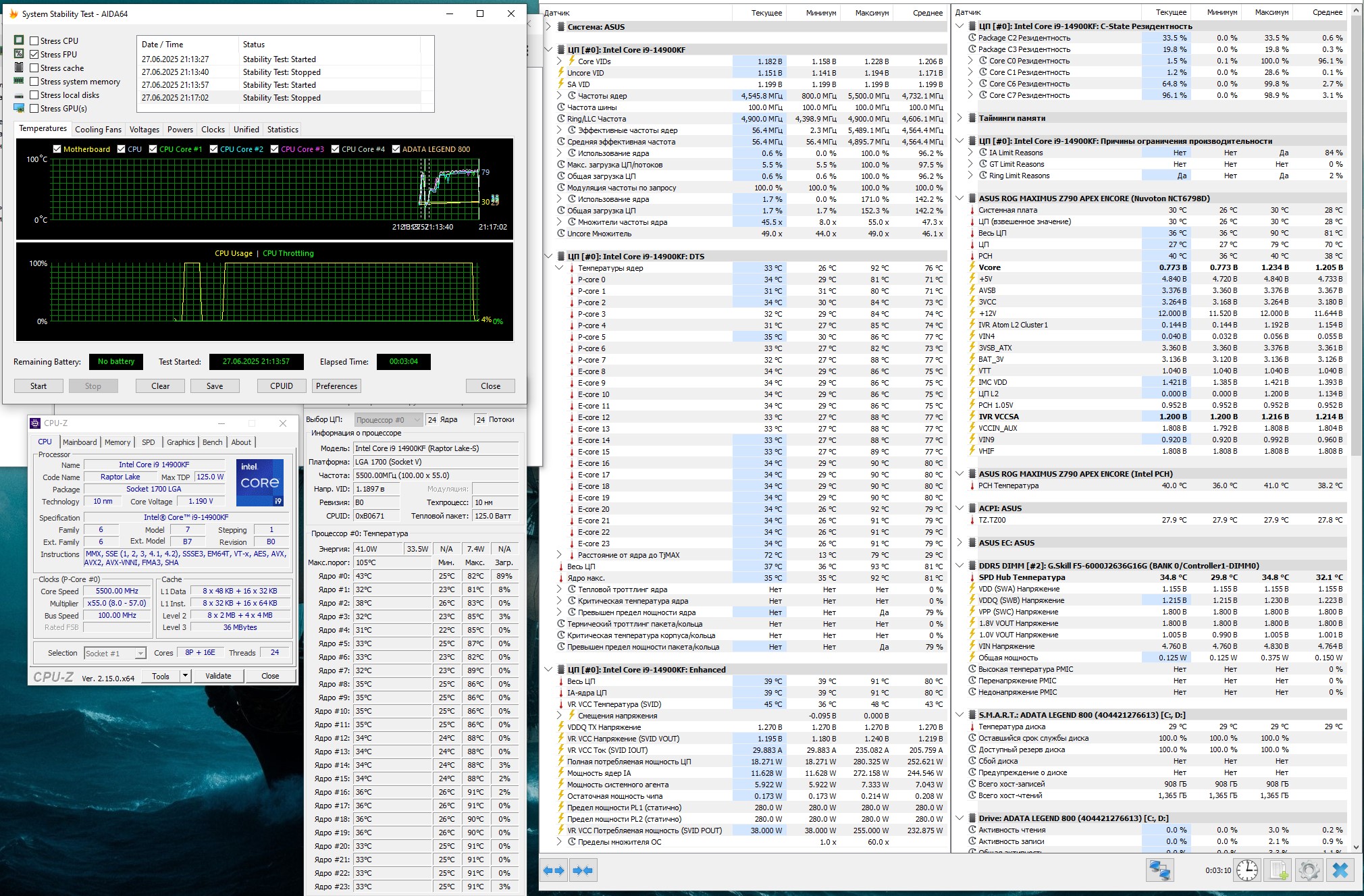Image resolution: width=1364 pixels, height=896 pixels.
Task: Open HWiNFO network remote monitoring icon
Action: pyautogui.click(x=1159, y=870)
